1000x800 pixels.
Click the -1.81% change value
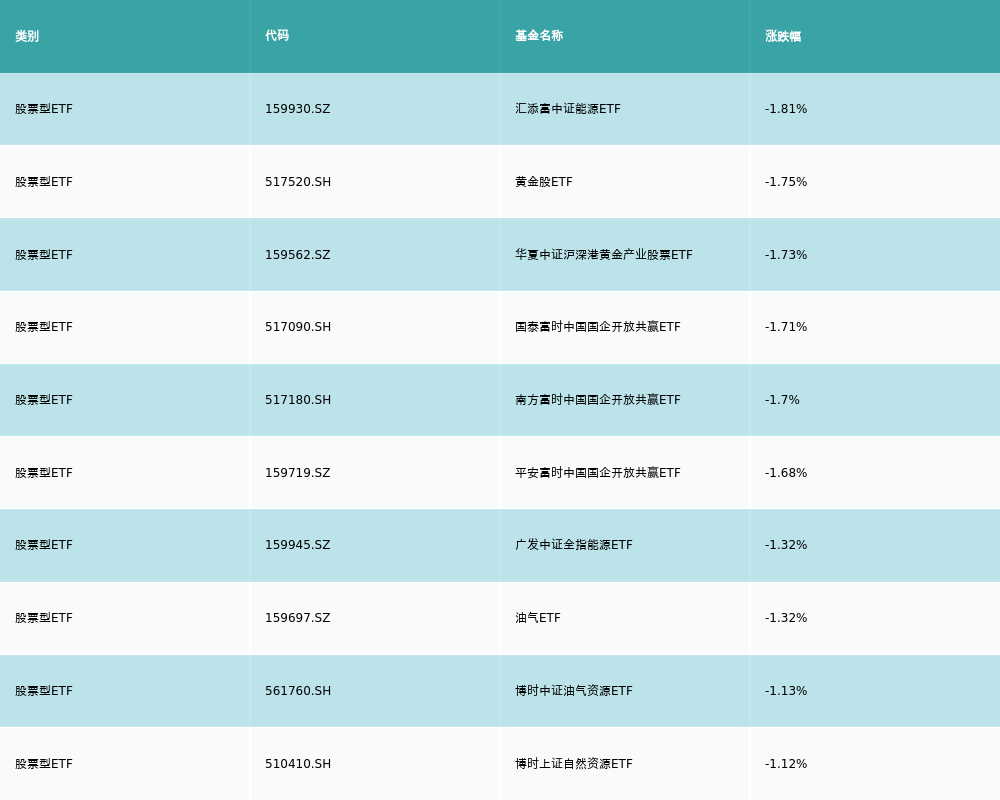click(786, 109)
